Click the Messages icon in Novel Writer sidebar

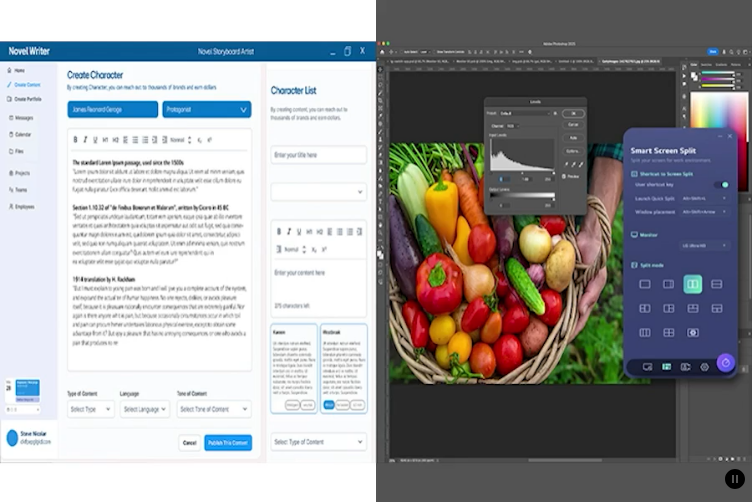tap(23, 117)
